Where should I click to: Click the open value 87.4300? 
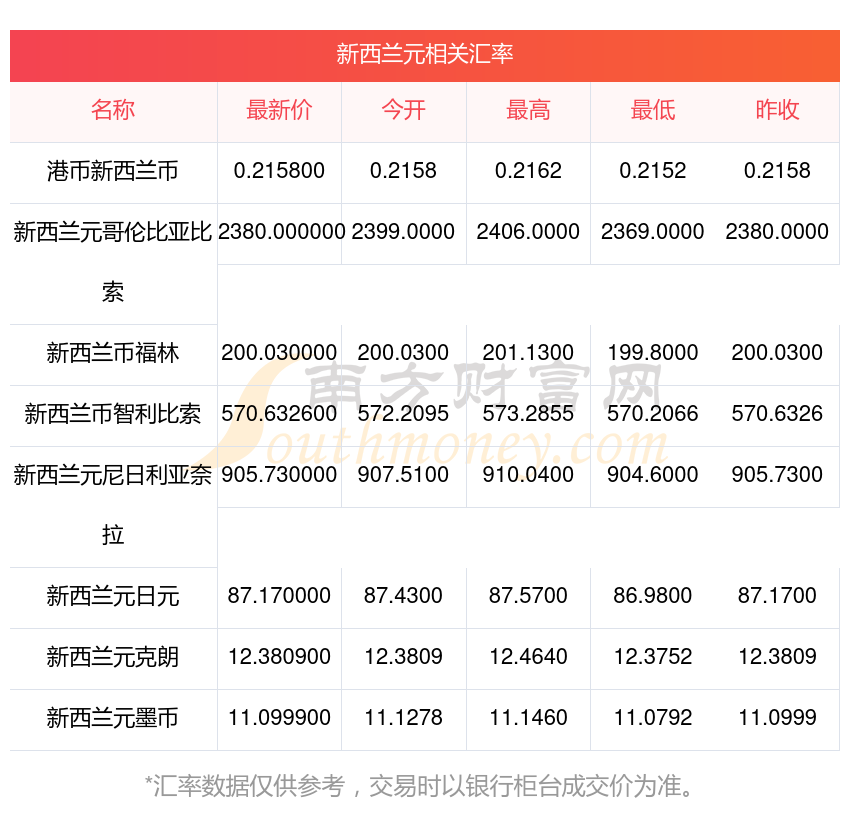point(403,596)
